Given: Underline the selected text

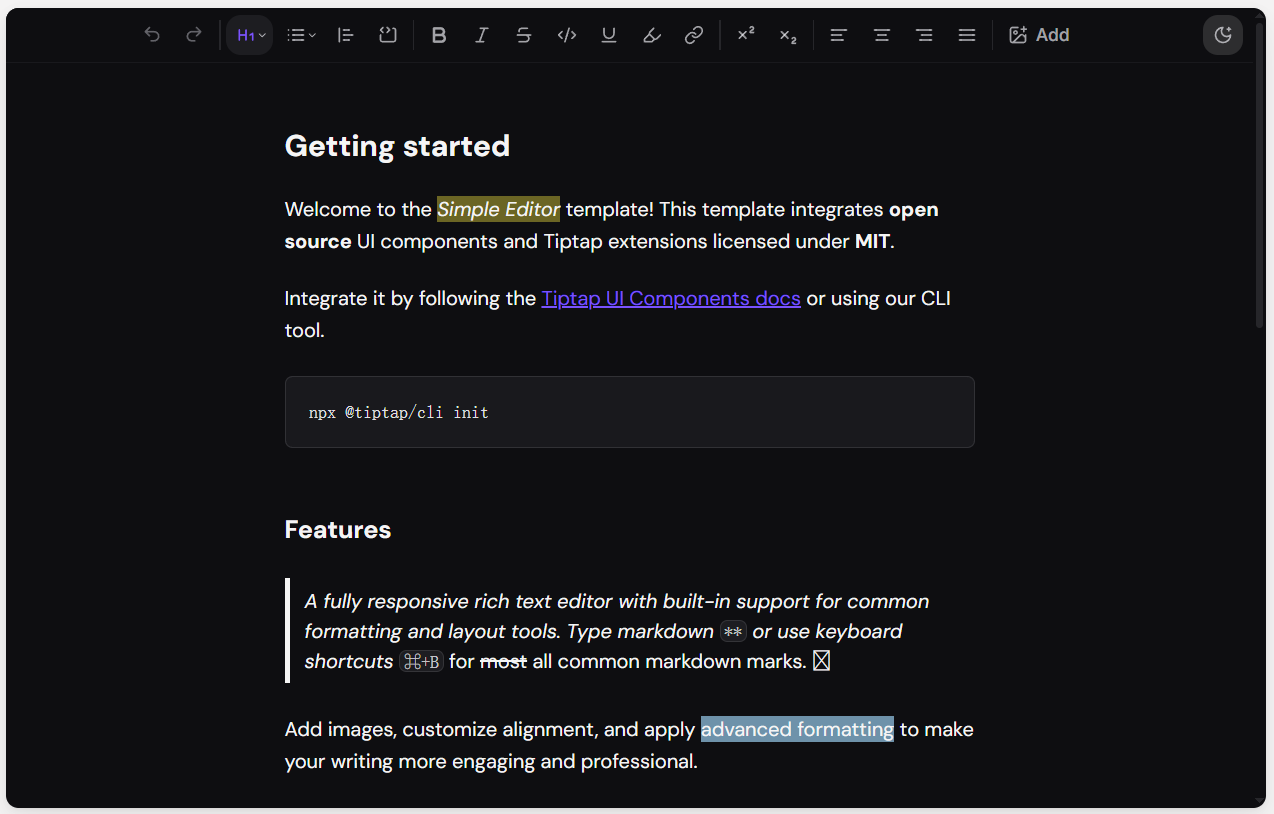Looking at the screenshot, I should point(609,35).
